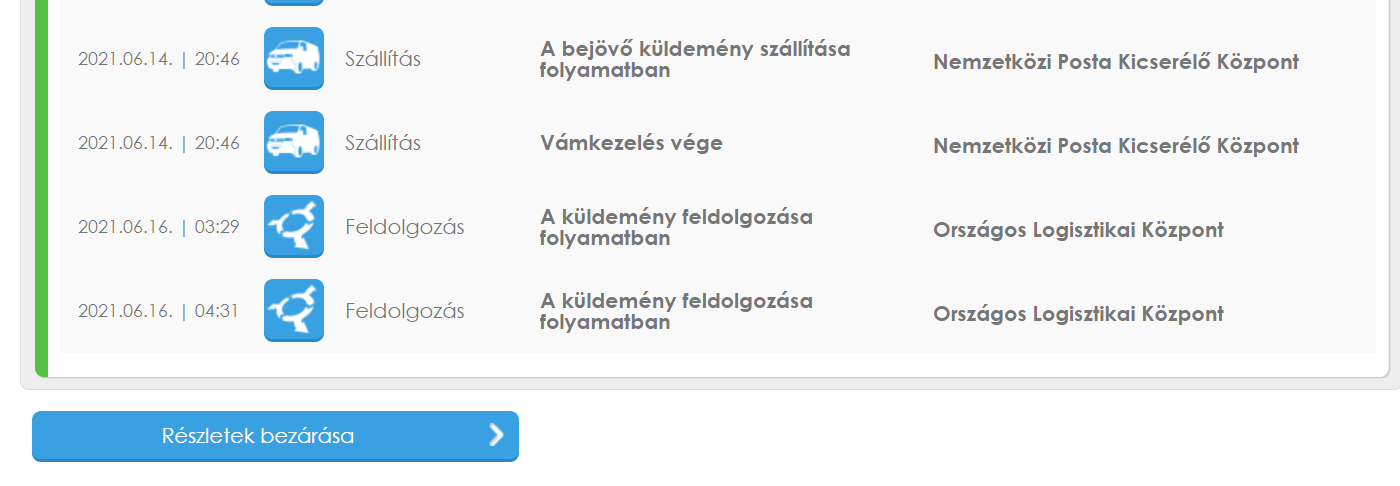Screen dimensions: 1400x486
Task: Click the 03:29 'A küldemény feldolgozása folyamatban' text
Action: (676, 228)
